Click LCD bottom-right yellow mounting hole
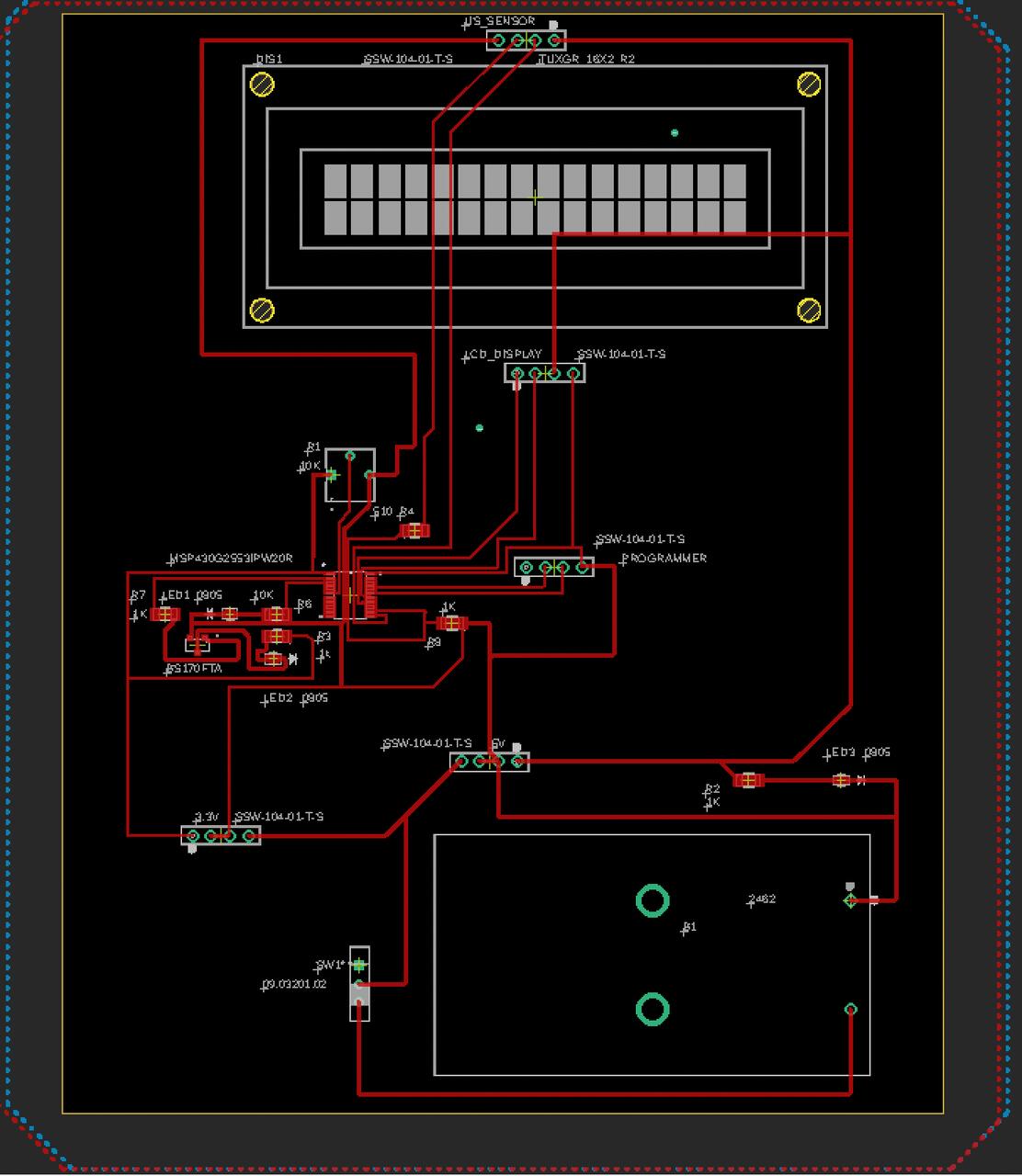The width and height of the screenshot is (1022, 1176). coord(809,311)
